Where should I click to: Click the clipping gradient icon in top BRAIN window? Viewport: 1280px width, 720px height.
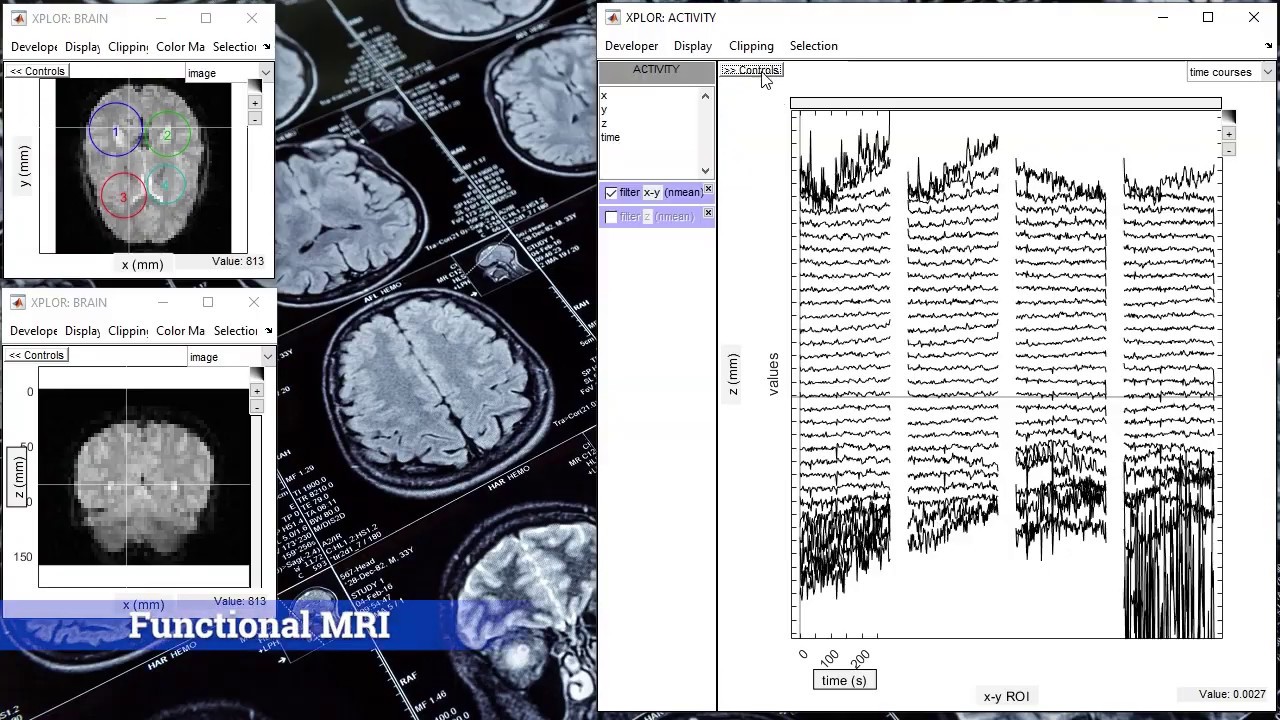(x=255, y=88)
